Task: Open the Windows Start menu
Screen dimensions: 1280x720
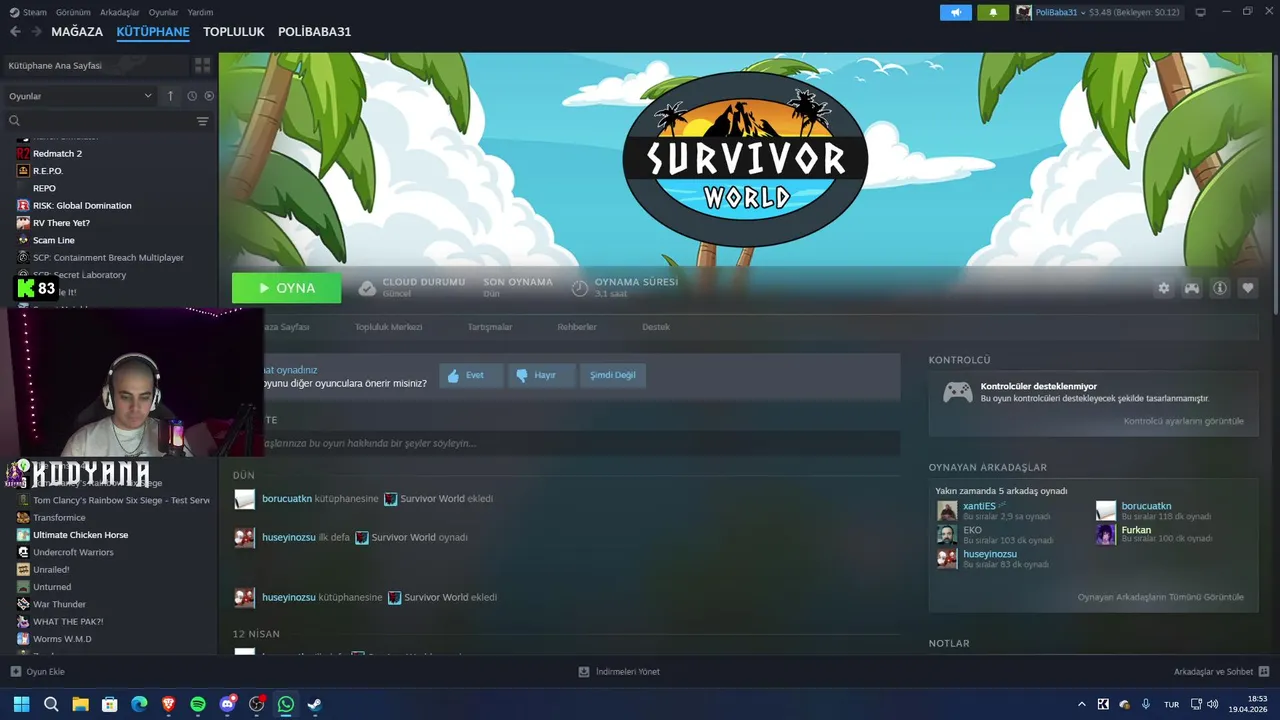Action: pyautogui.click(x=21, y=704)
